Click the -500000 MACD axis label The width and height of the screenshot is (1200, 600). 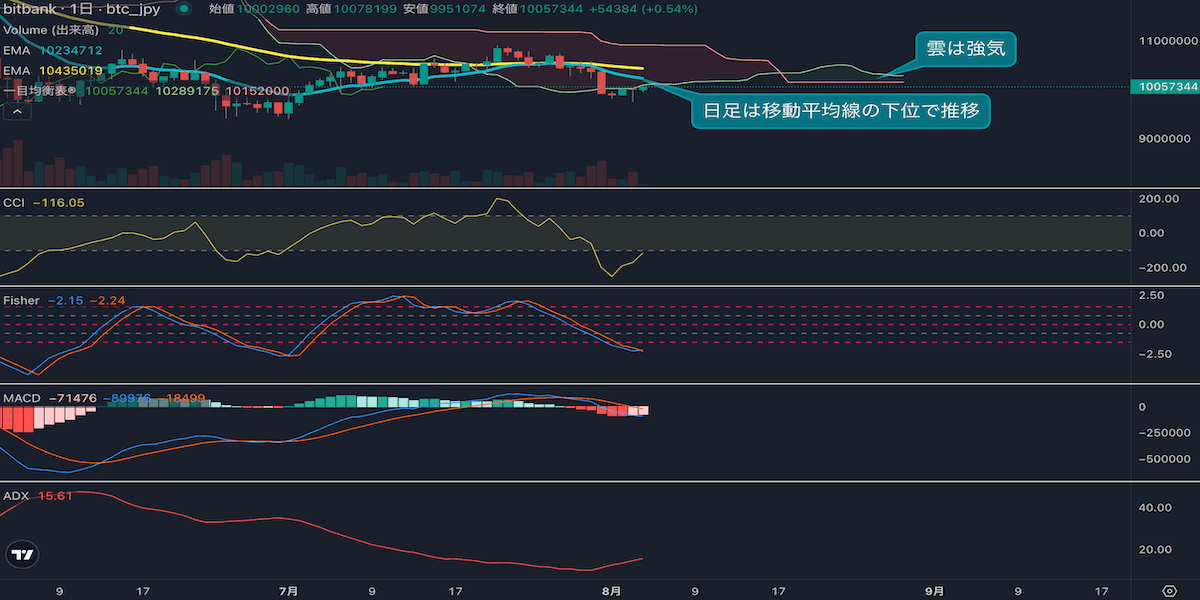[x=1163, y=459]
